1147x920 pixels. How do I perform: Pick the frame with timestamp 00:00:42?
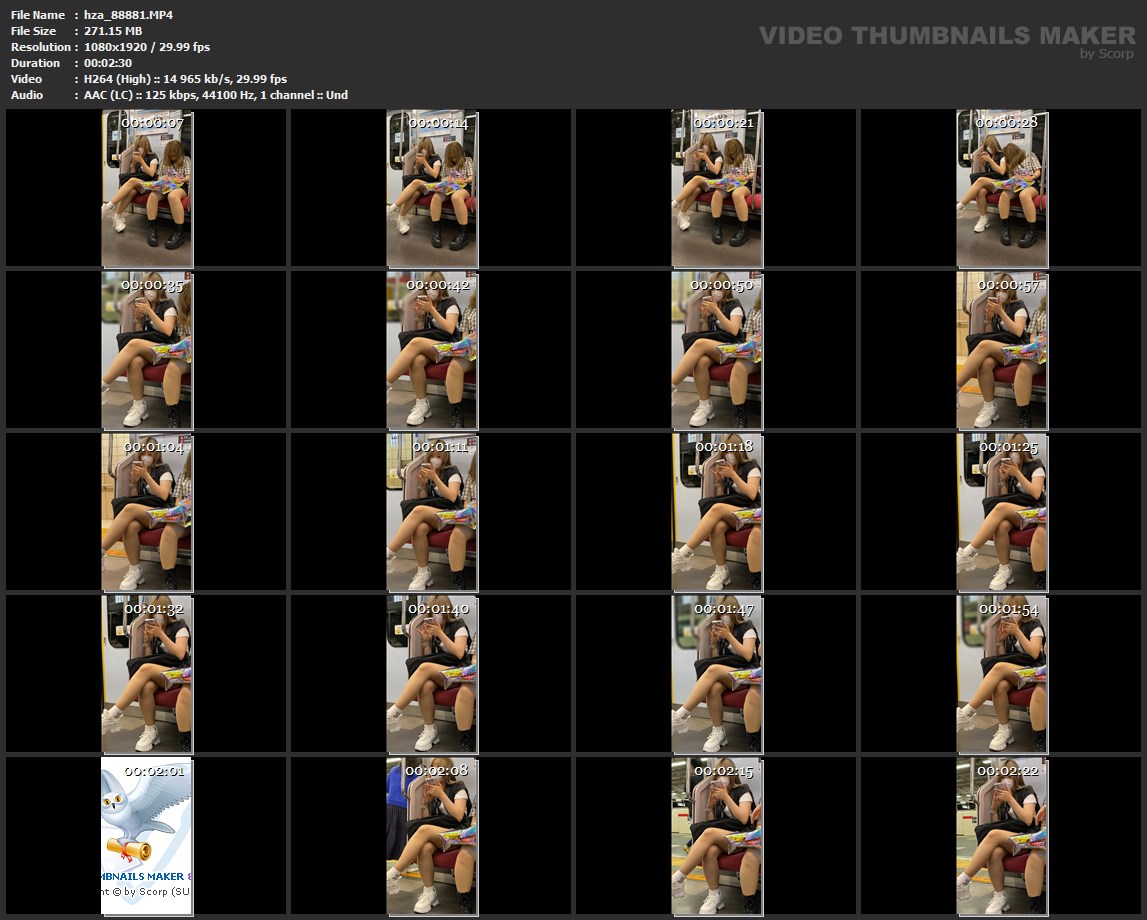pos(432,350)
